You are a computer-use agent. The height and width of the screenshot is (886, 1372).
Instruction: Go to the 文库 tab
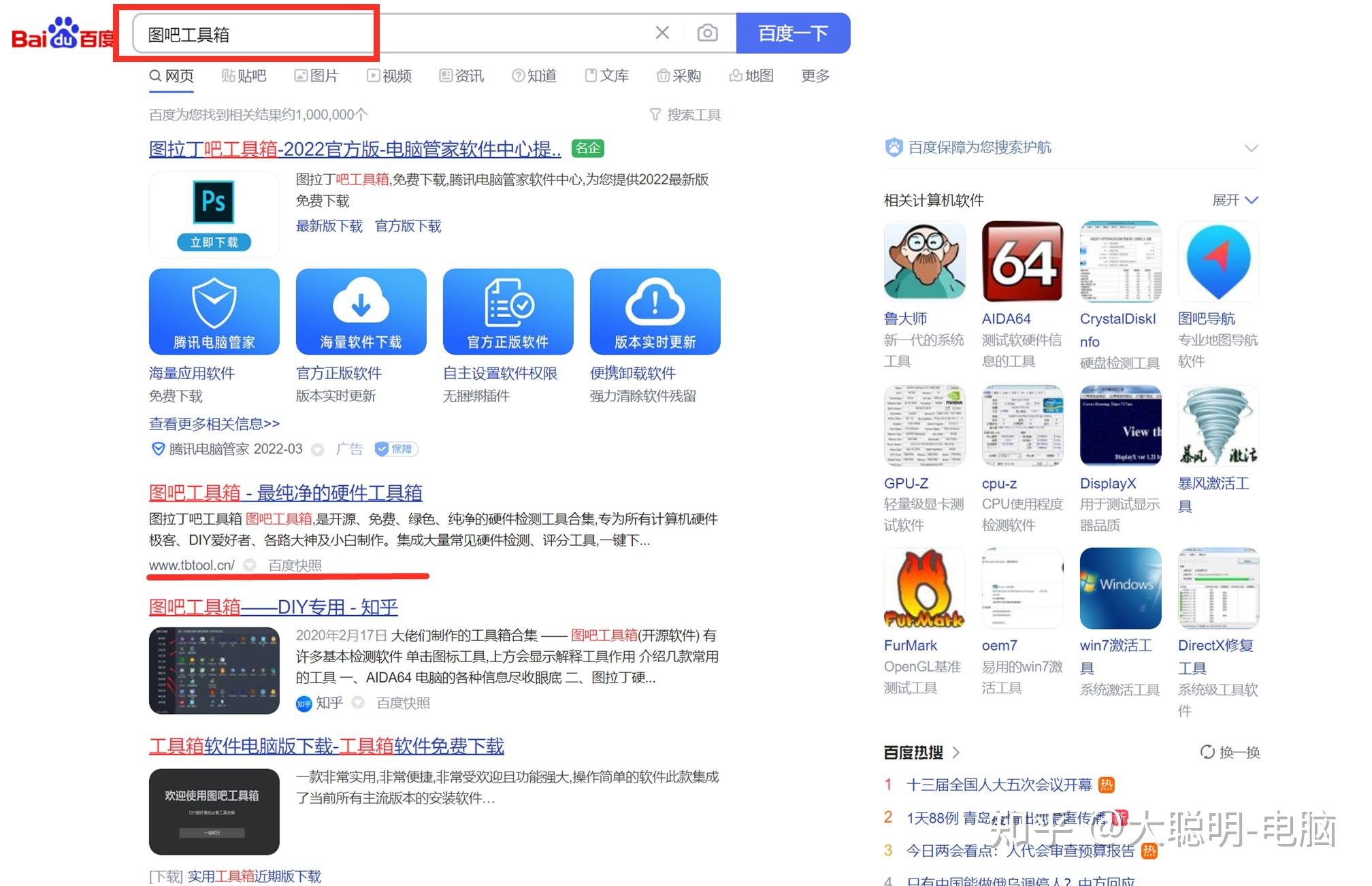pyautogui.click(x=607, y=76)
